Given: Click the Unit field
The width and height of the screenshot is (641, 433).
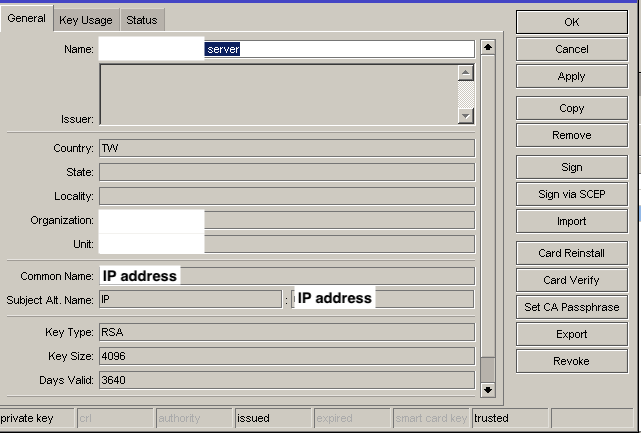Looking at the screenshot, I should 287,244.
